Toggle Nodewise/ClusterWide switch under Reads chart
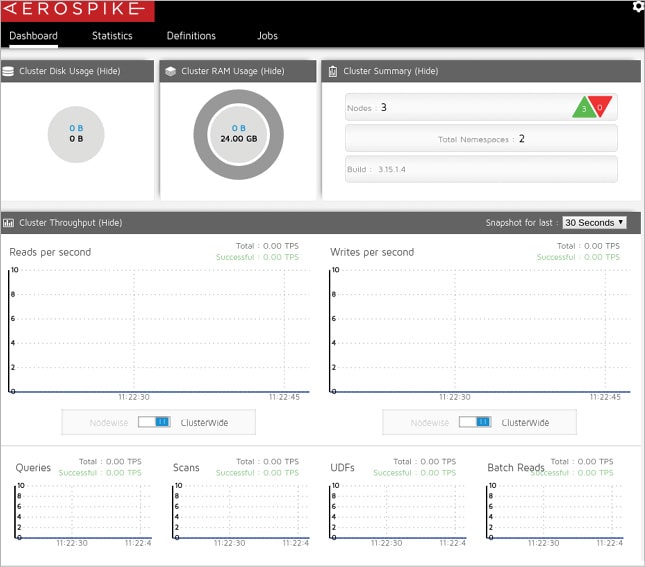The image size is (645, 567). (x=155, y=422)
